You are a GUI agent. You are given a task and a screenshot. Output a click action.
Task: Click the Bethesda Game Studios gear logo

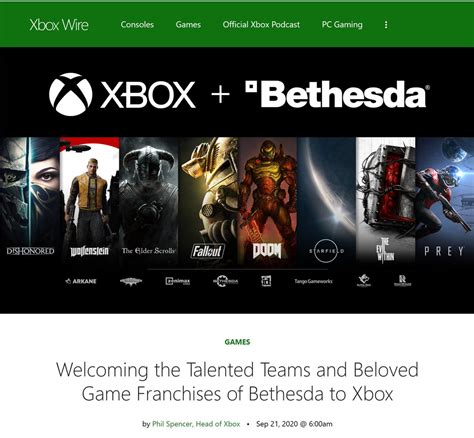225,281
